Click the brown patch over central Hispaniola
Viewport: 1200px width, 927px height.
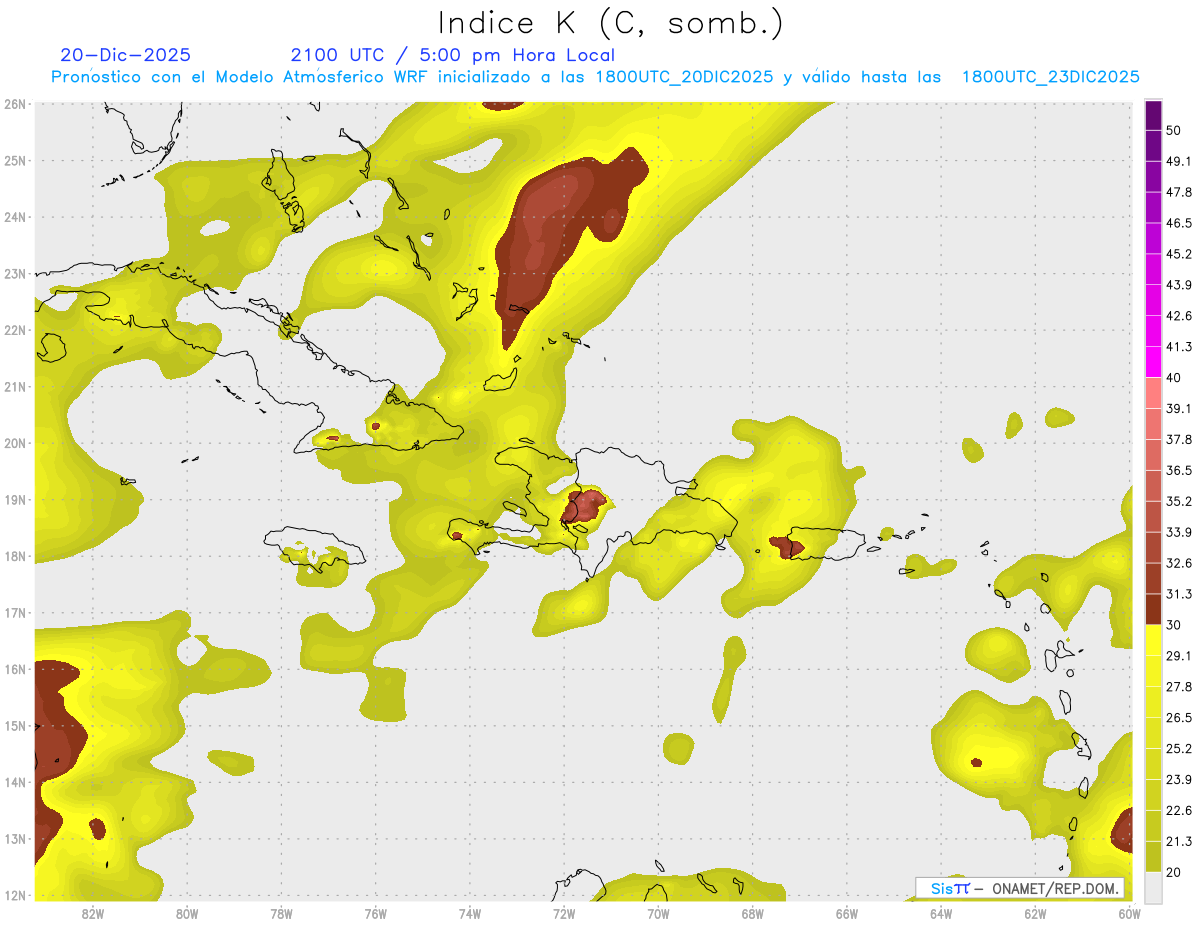coord(583,505)
